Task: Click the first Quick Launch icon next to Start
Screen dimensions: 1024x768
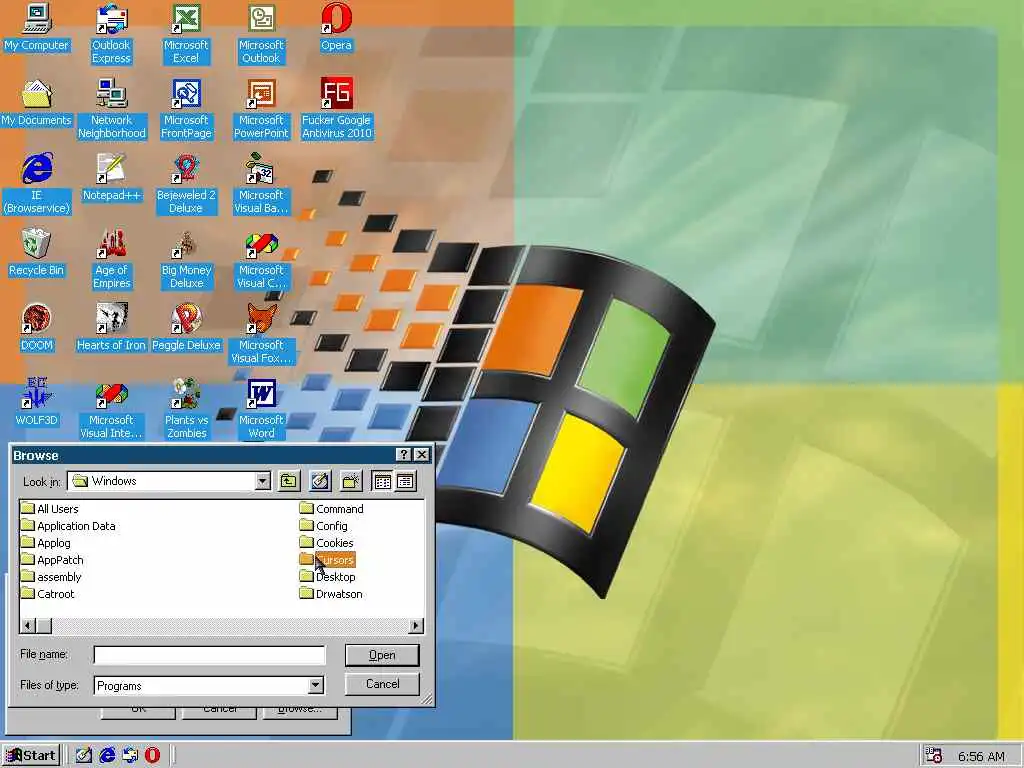Action: click(x=84, y=756)
